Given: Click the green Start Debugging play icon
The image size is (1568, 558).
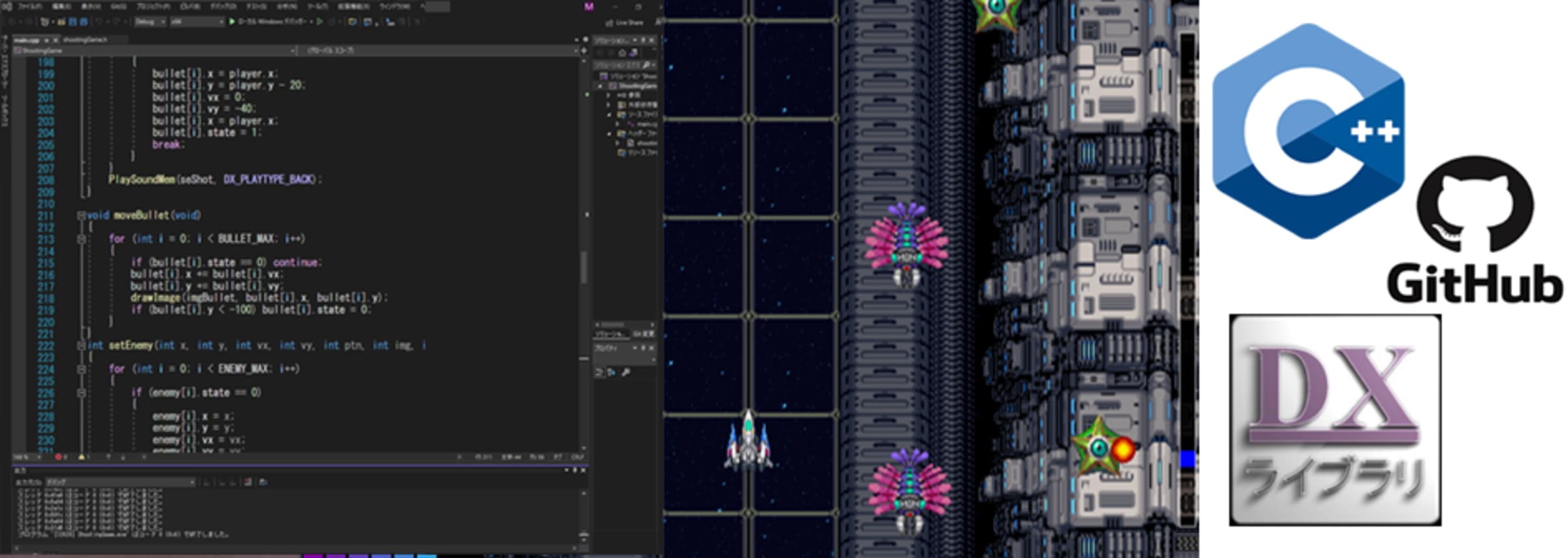Looking at the screenshot, I should tap(232, 22).
